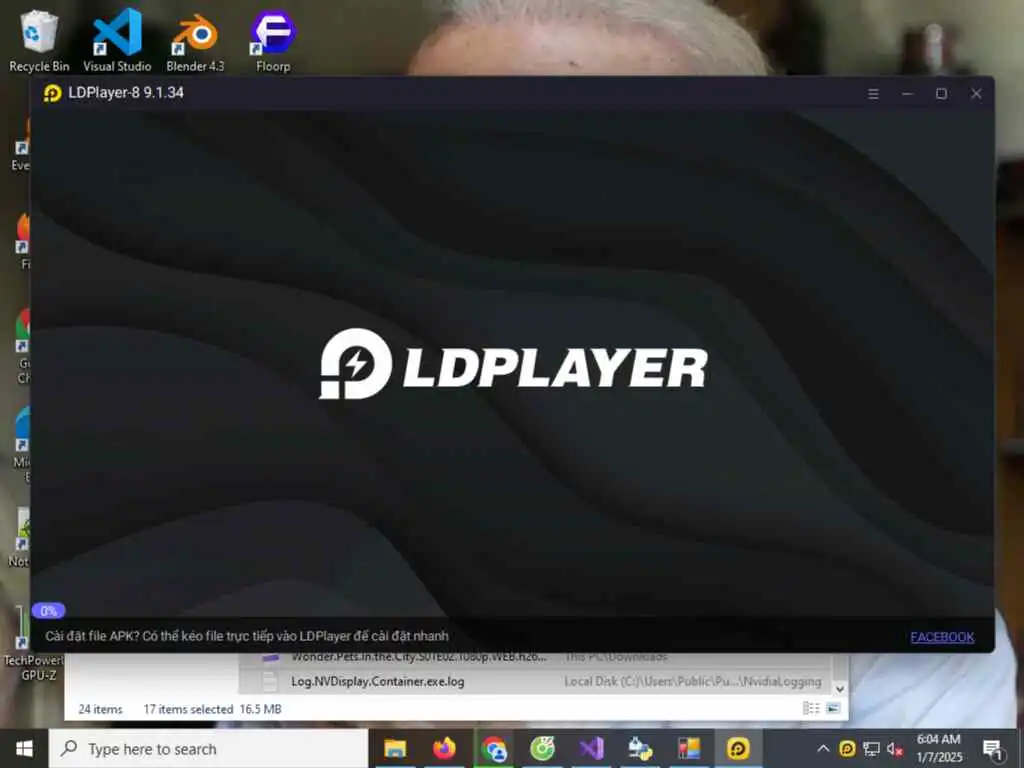Click Explorer scrollbar down arrow
Viewport: 1024px width, 768px height.
pos(840,688)
